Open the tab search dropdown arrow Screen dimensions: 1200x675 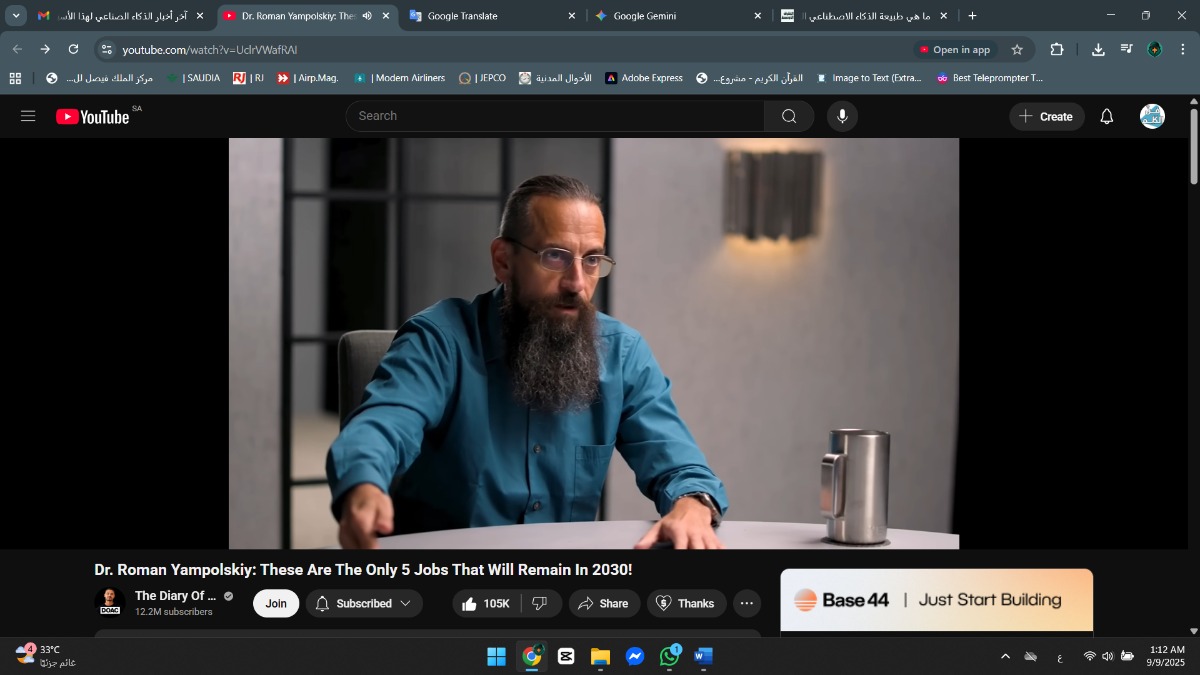pos(17,16)
